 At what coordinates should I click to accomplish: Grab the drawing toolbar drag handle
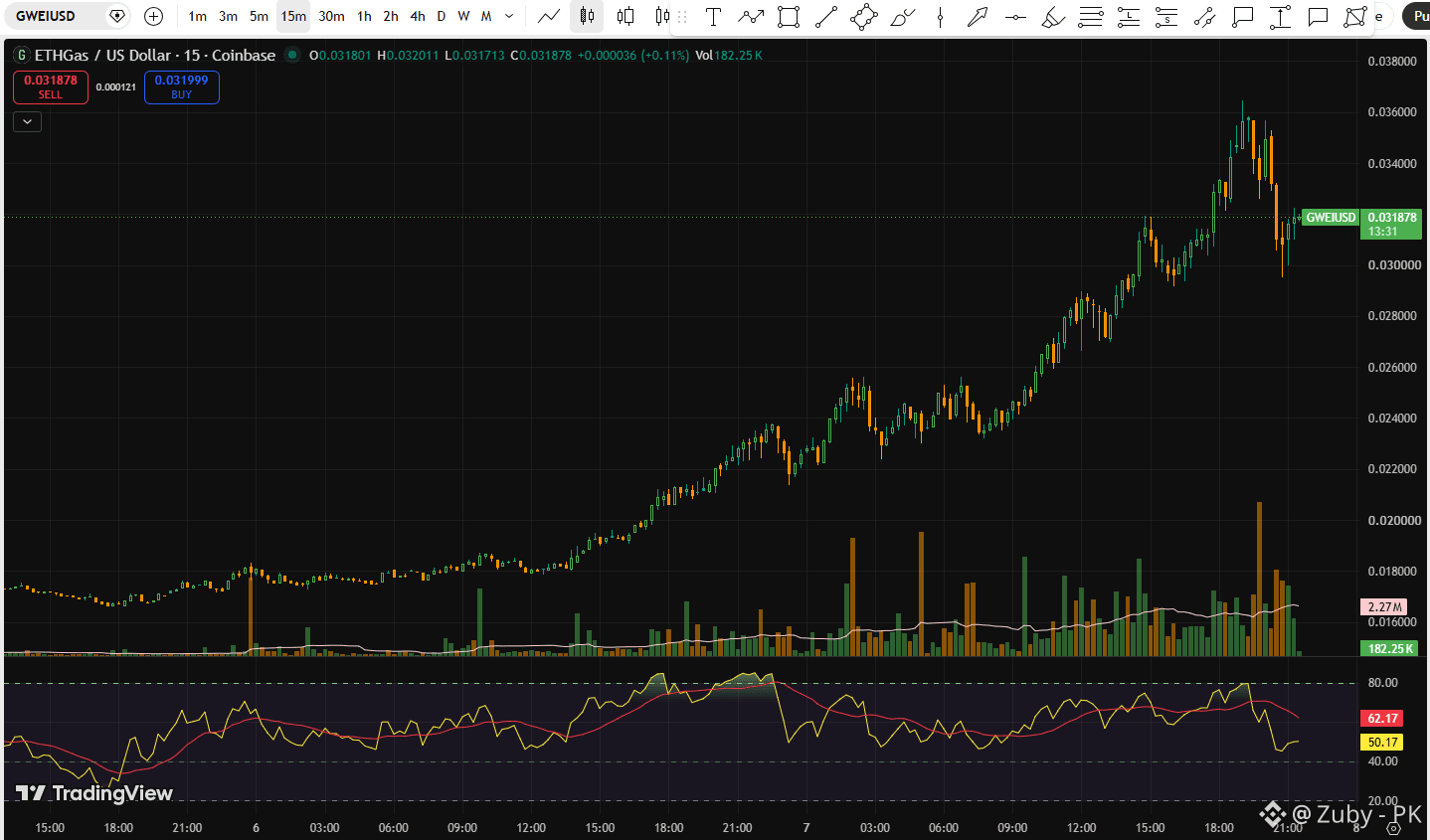click(x=683, y=16)
